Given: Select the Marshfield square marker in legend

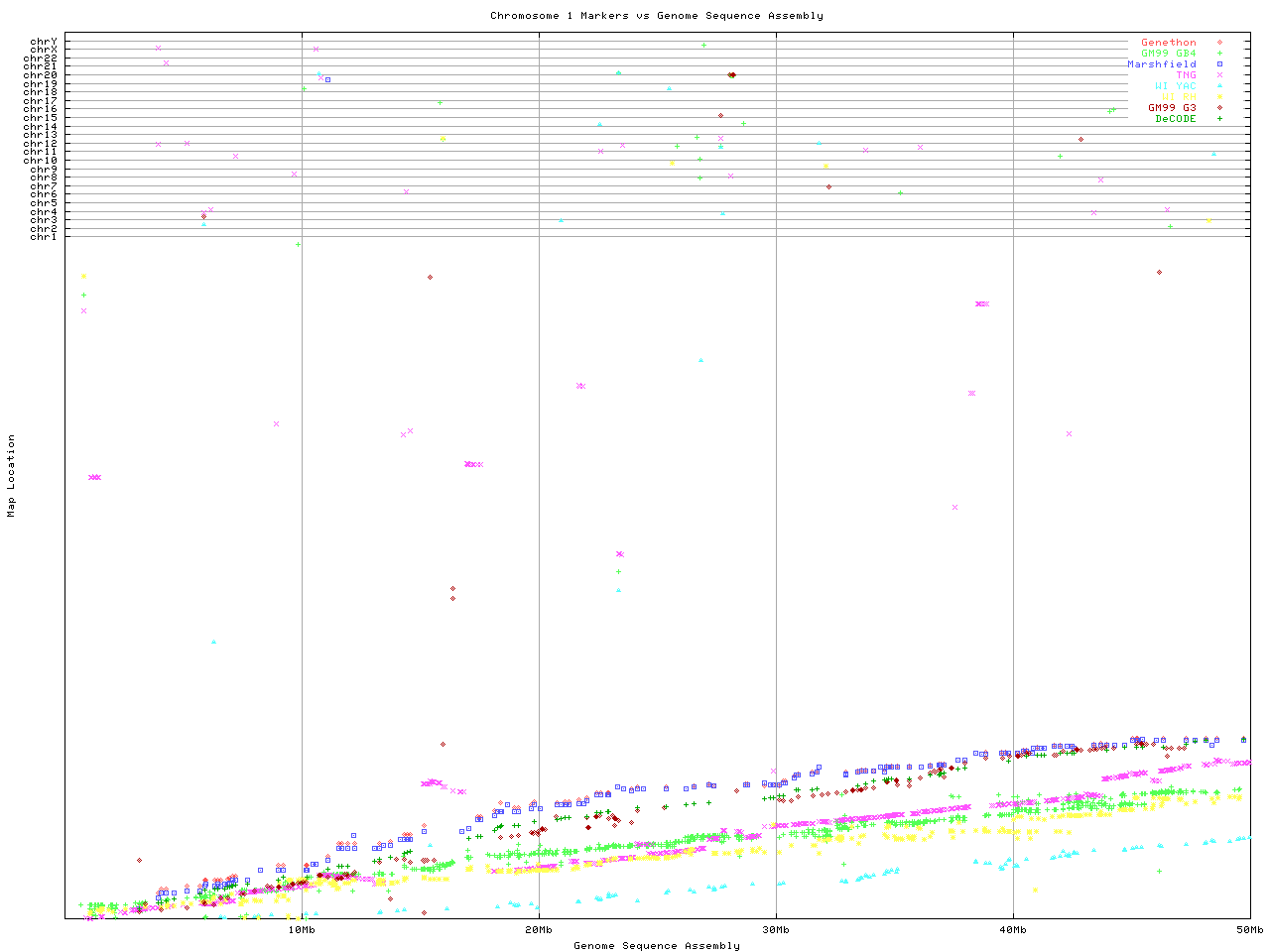Looking at the screenshot, I should tap(1219, 64).
